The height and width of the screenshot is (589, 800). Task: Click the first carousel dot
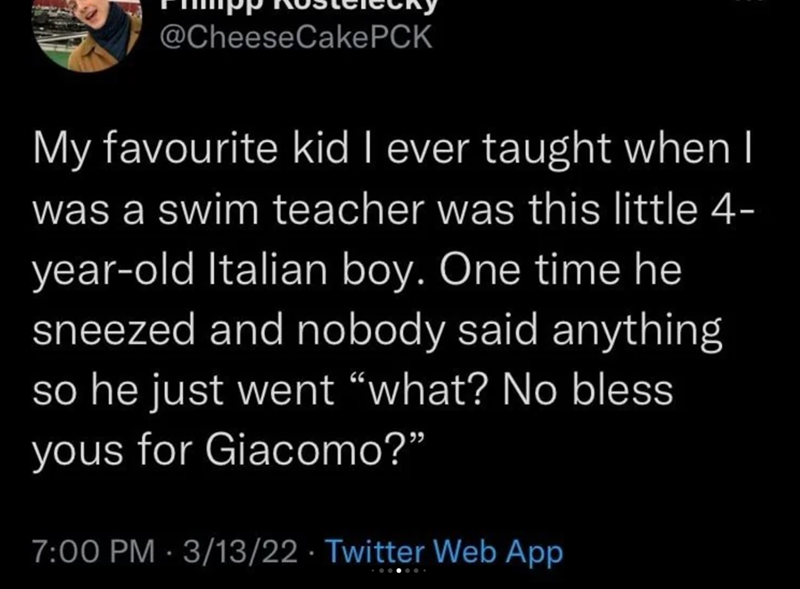click(382, 571)
